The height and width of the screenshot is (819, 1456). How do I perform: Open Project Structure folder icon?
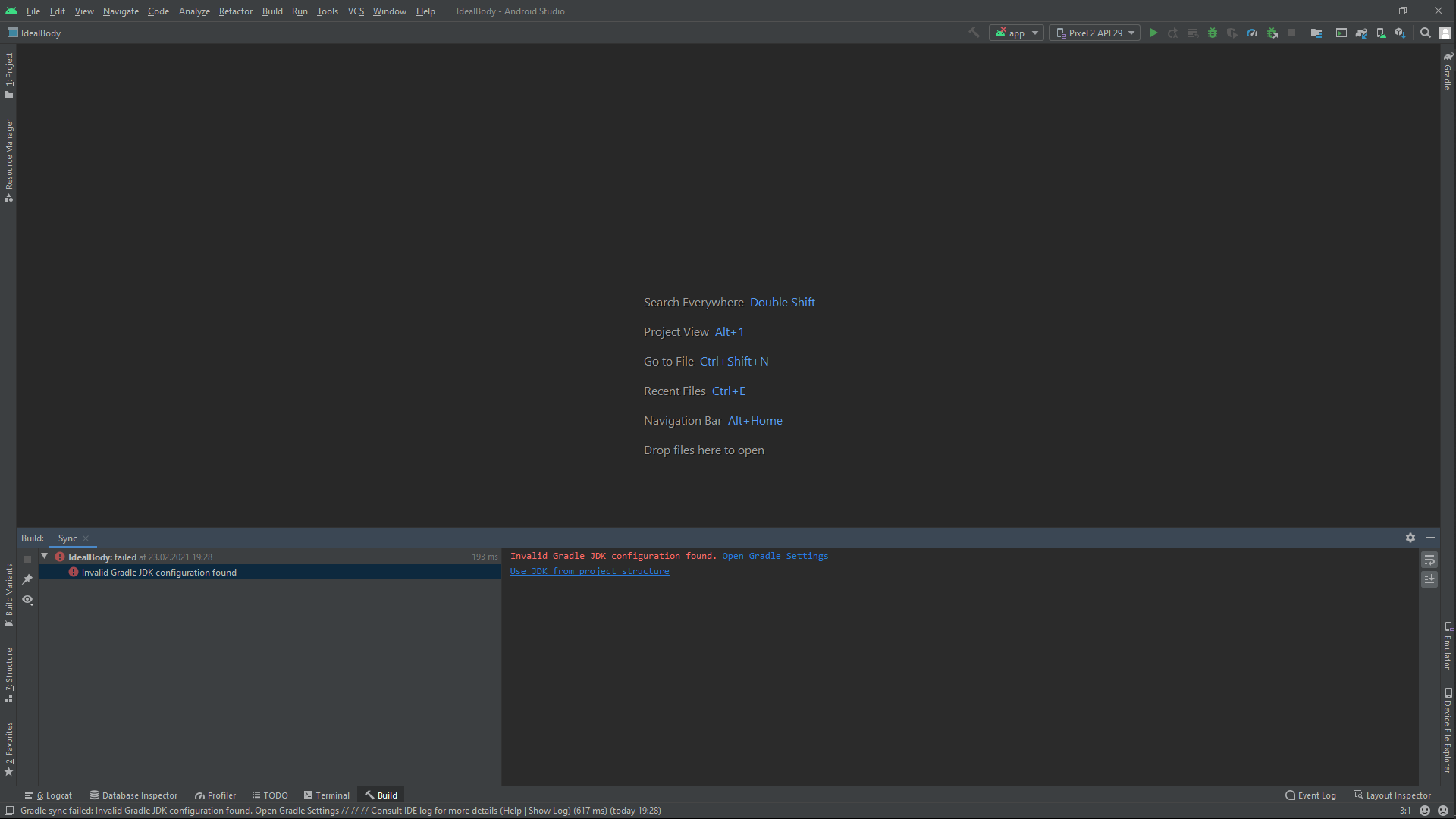1316,33
